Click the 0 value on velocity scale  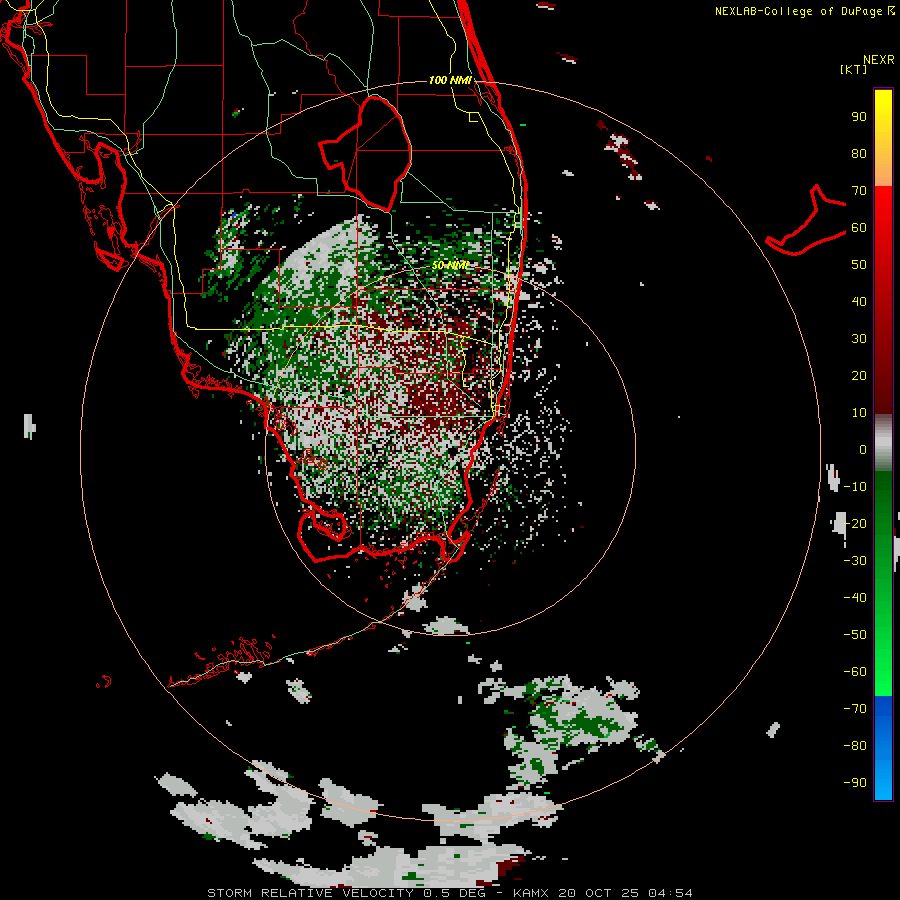click(863, 450)
